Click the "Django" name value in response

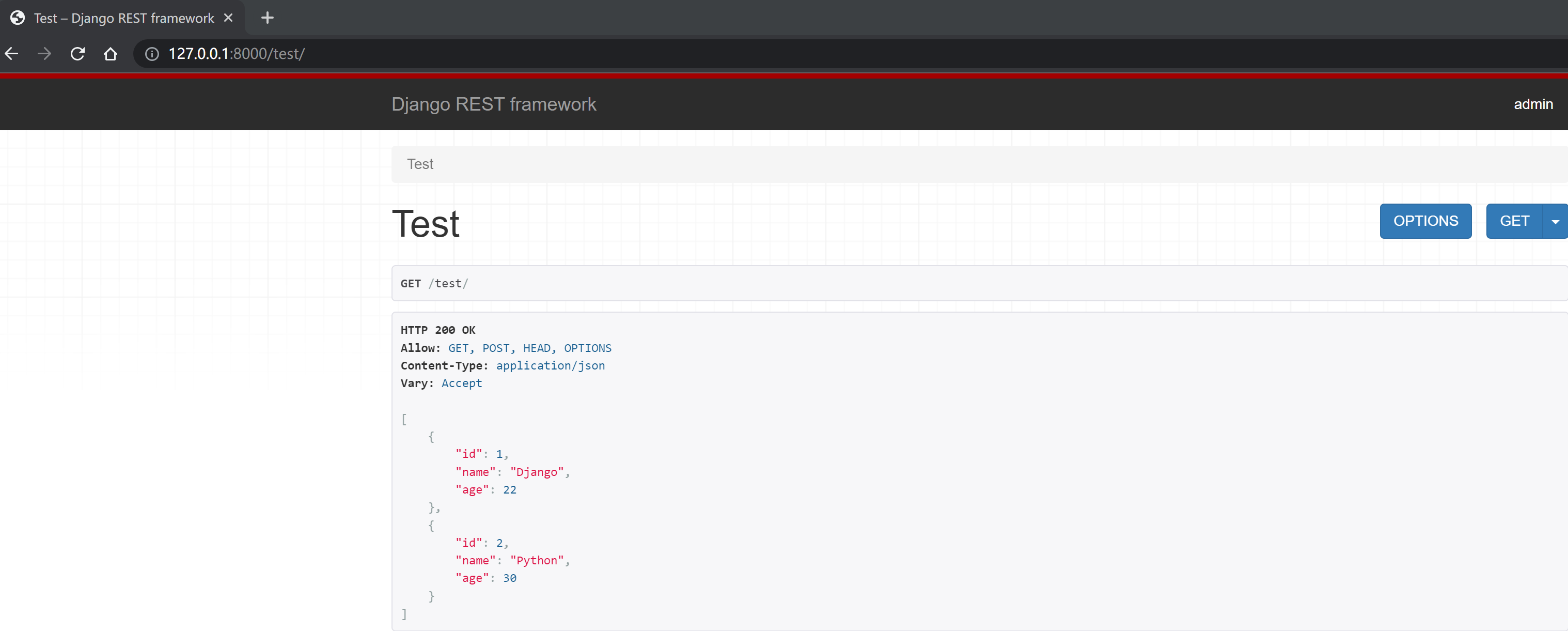[536, 472]
